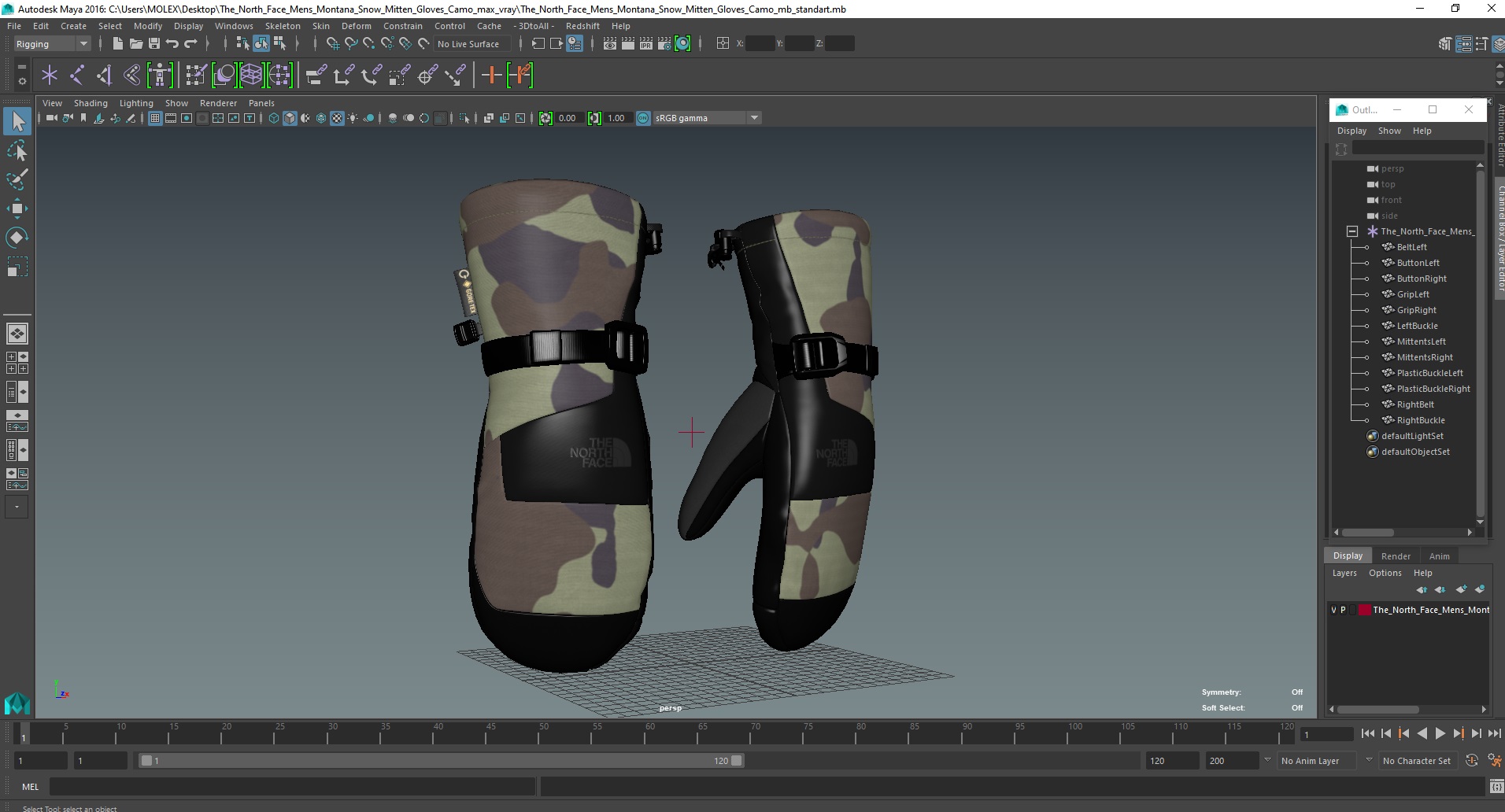Screen dimensions: 1505x812
Task: Click the viewport Select Camera icon
Action: click(52, 118)
